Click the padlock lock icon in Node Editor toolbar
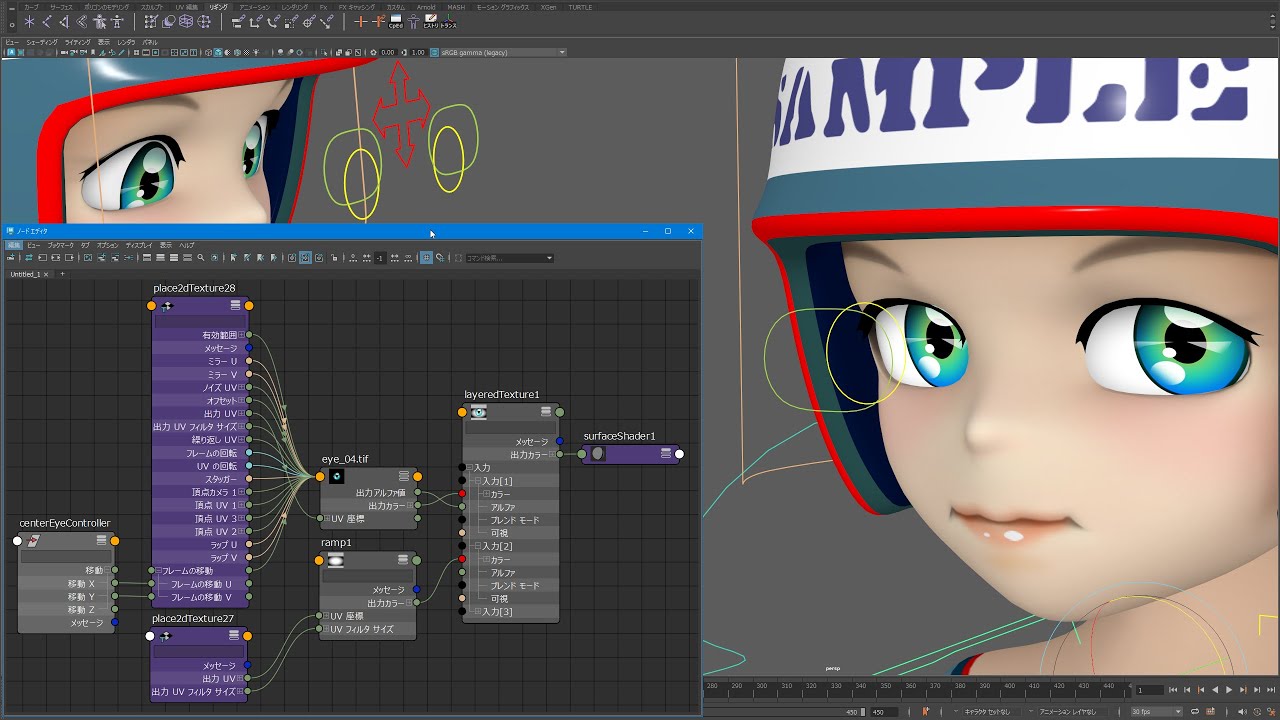Screen dimensions: 1280x720 [x=334, y=258]
